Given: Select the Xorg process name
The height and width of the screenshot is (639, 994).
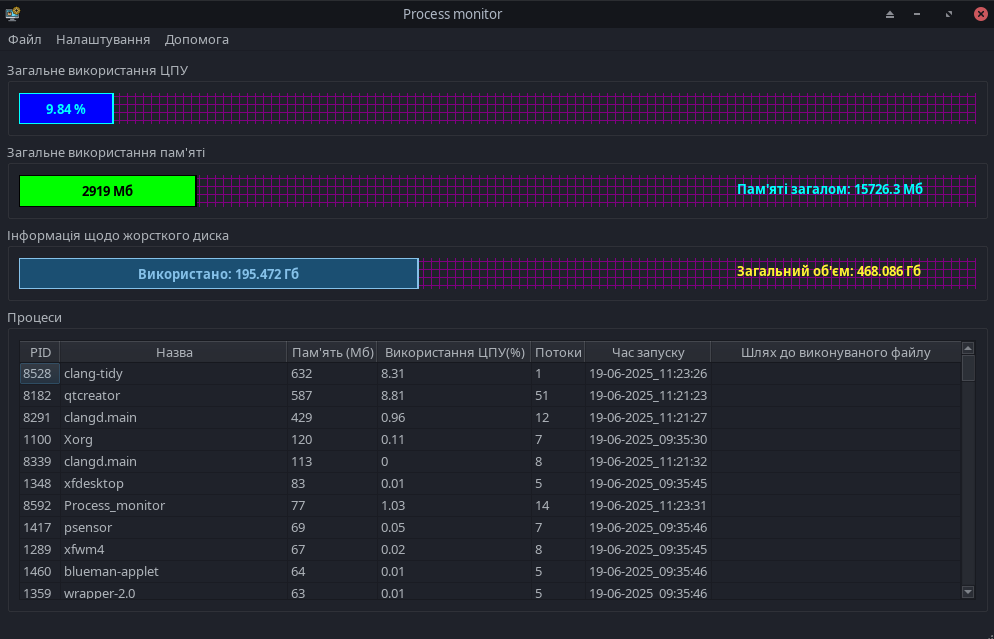Looking at the screenshot, I should coord(78,439).
